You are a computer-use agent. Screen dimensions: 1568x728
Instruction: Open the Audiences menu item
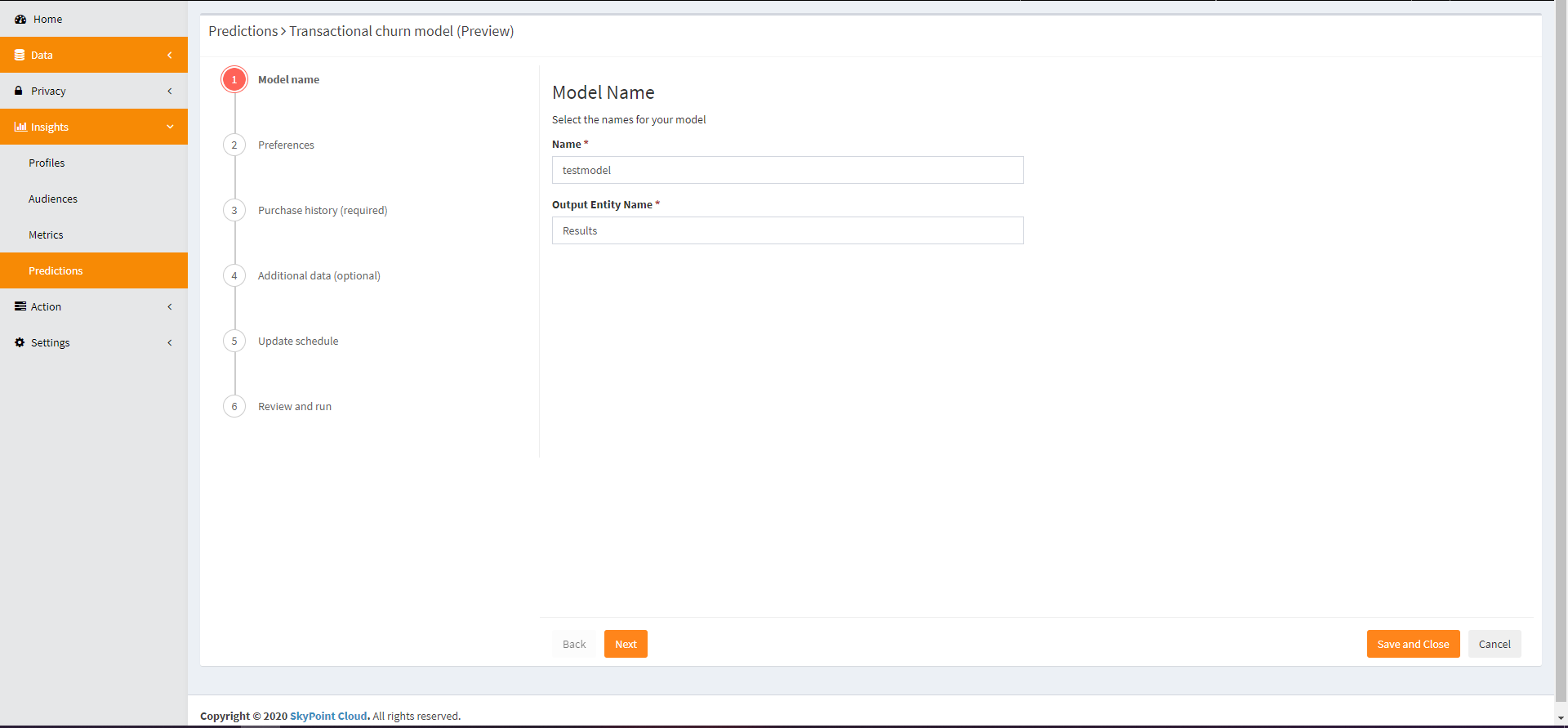click(53, 199)
